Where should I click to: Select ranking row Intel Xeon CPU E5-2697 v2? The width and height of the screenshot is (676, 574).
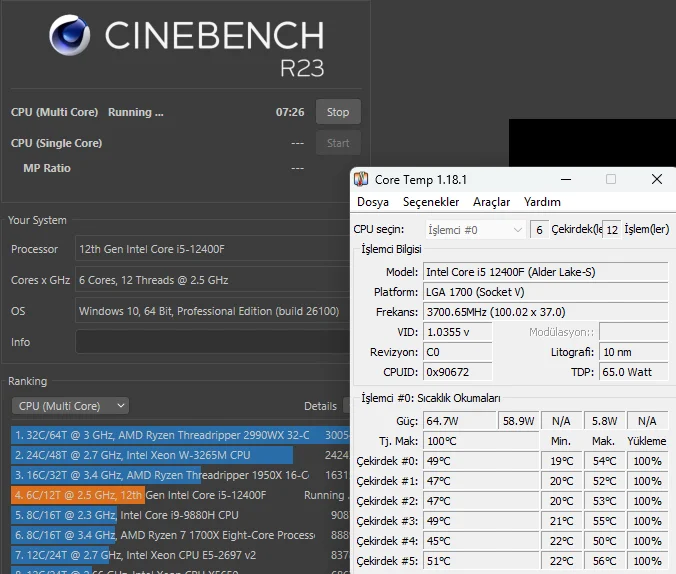180,555
